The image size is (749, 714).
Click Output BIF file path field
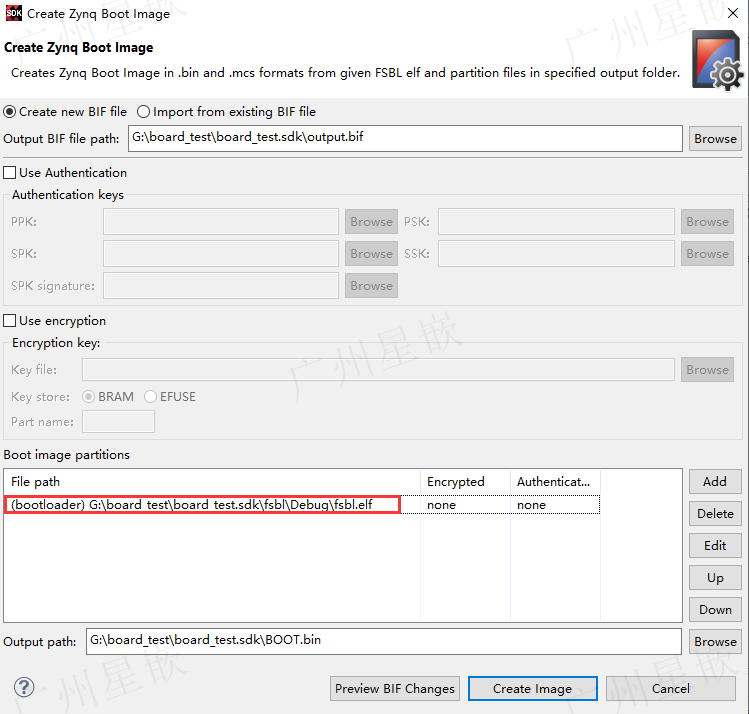[x=405, y=139]
